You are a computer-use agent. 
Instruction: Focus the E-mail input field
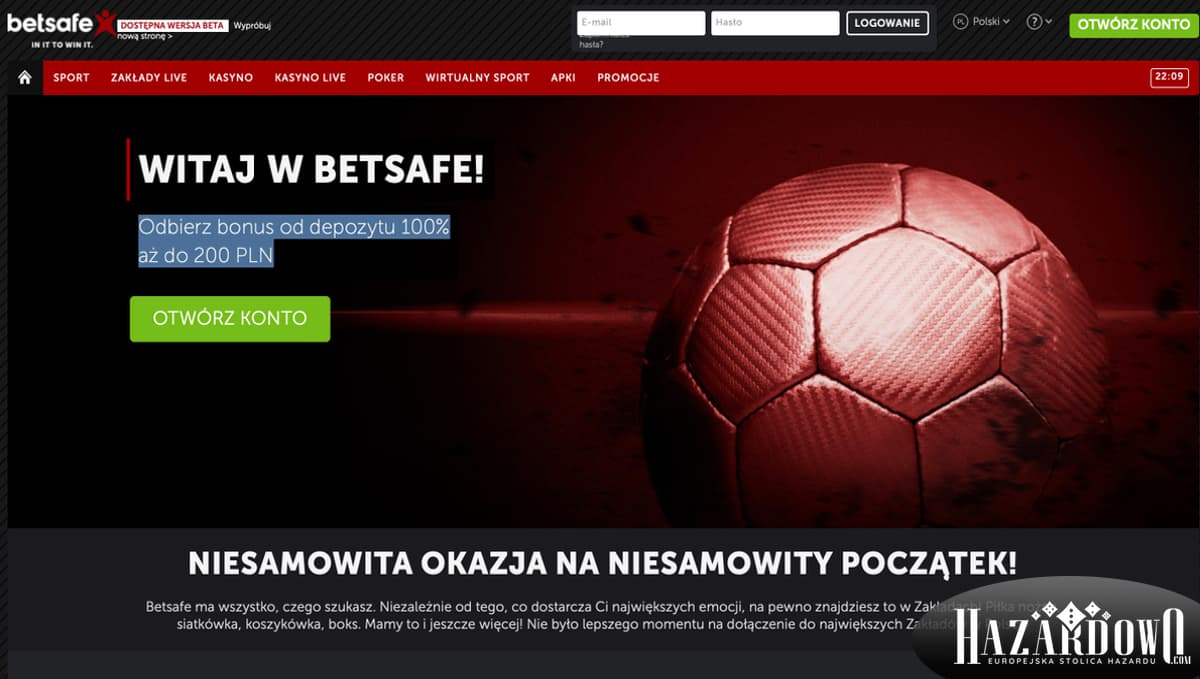(641, 23)
